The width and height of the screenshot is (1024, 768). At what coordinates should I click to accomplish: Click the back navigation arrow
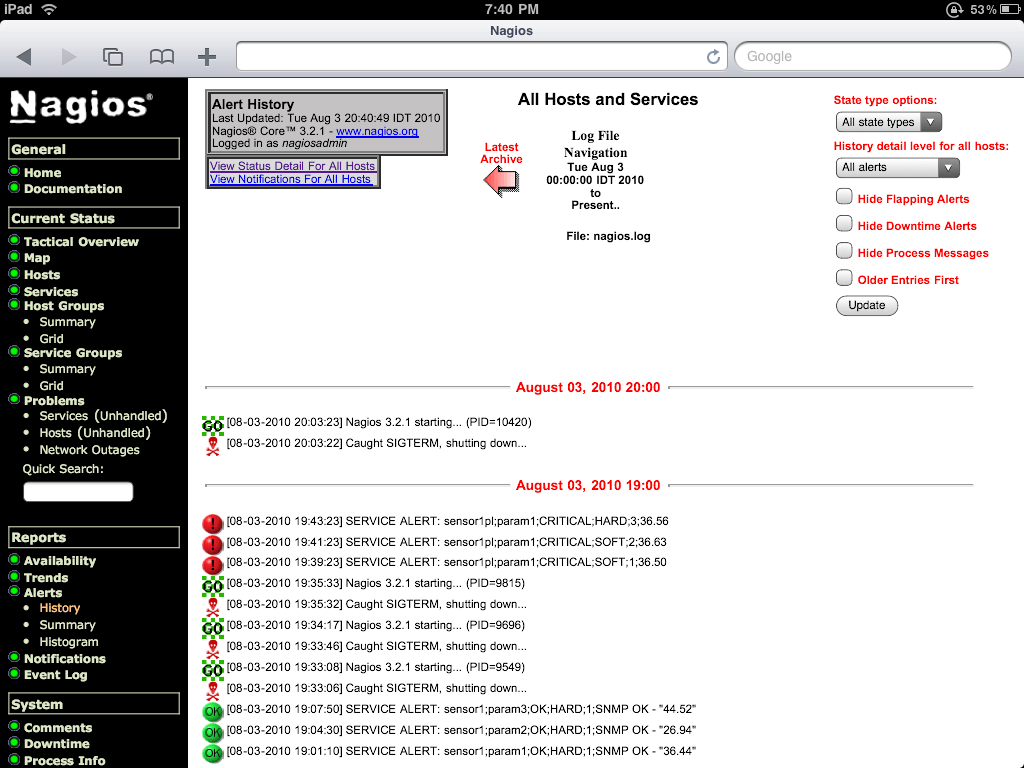24,57
